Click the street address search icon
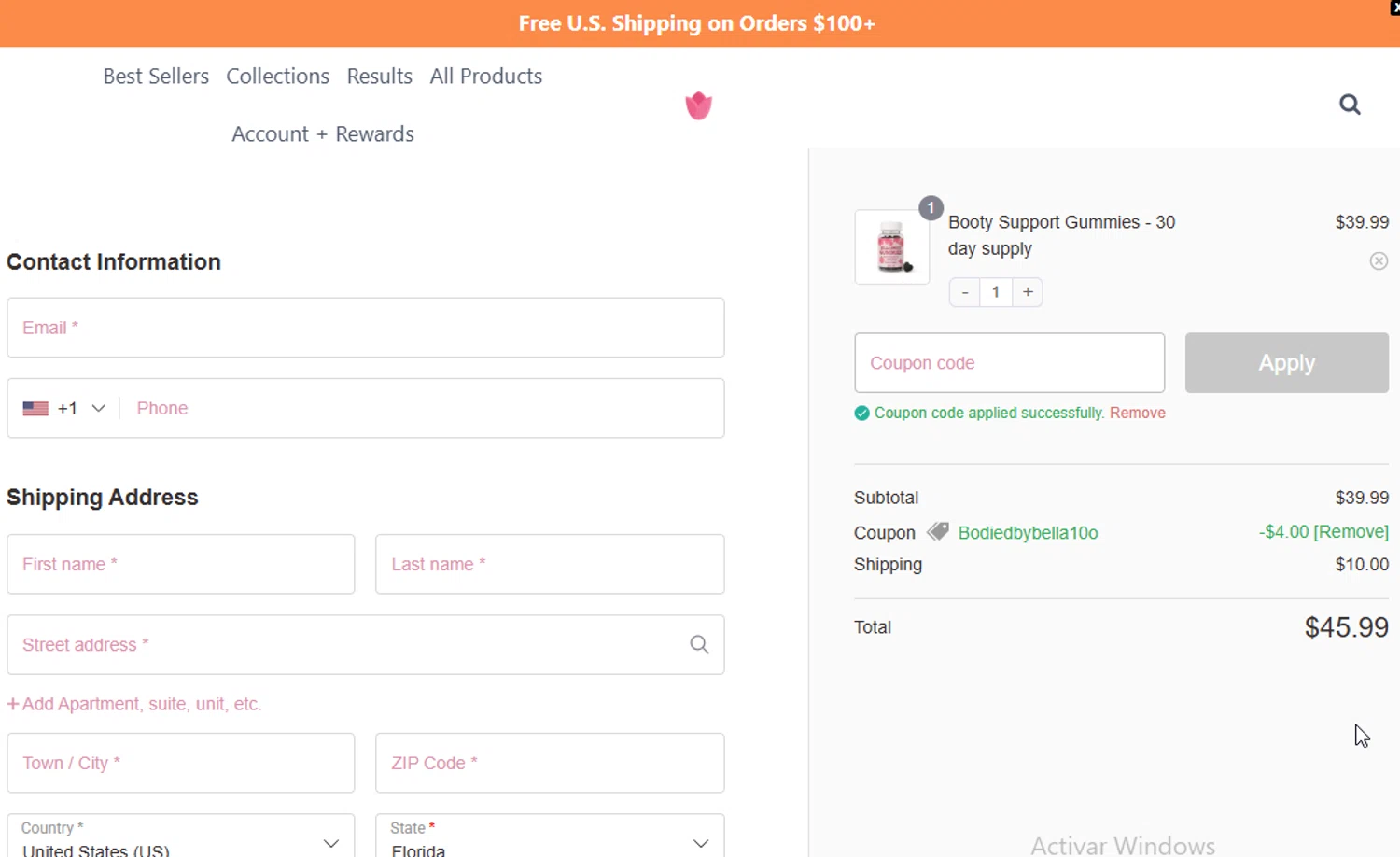The height and width of the screenshot is (857, 1400). (699, 645)
